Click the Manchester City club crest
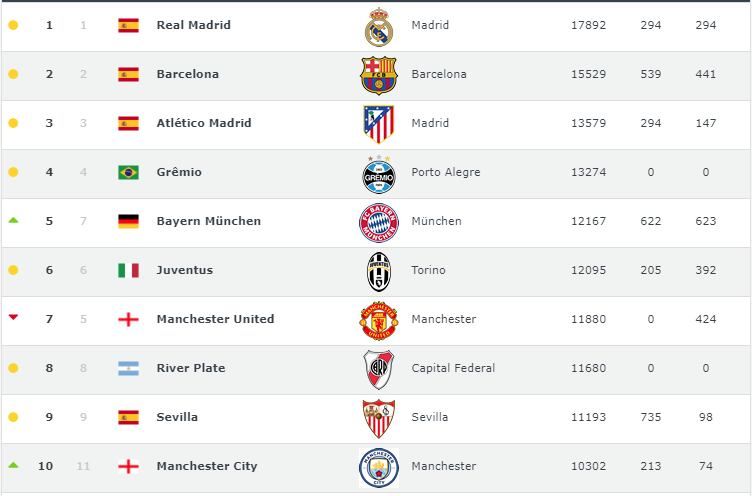Screen dimensions: 752x496 [379, 467]
